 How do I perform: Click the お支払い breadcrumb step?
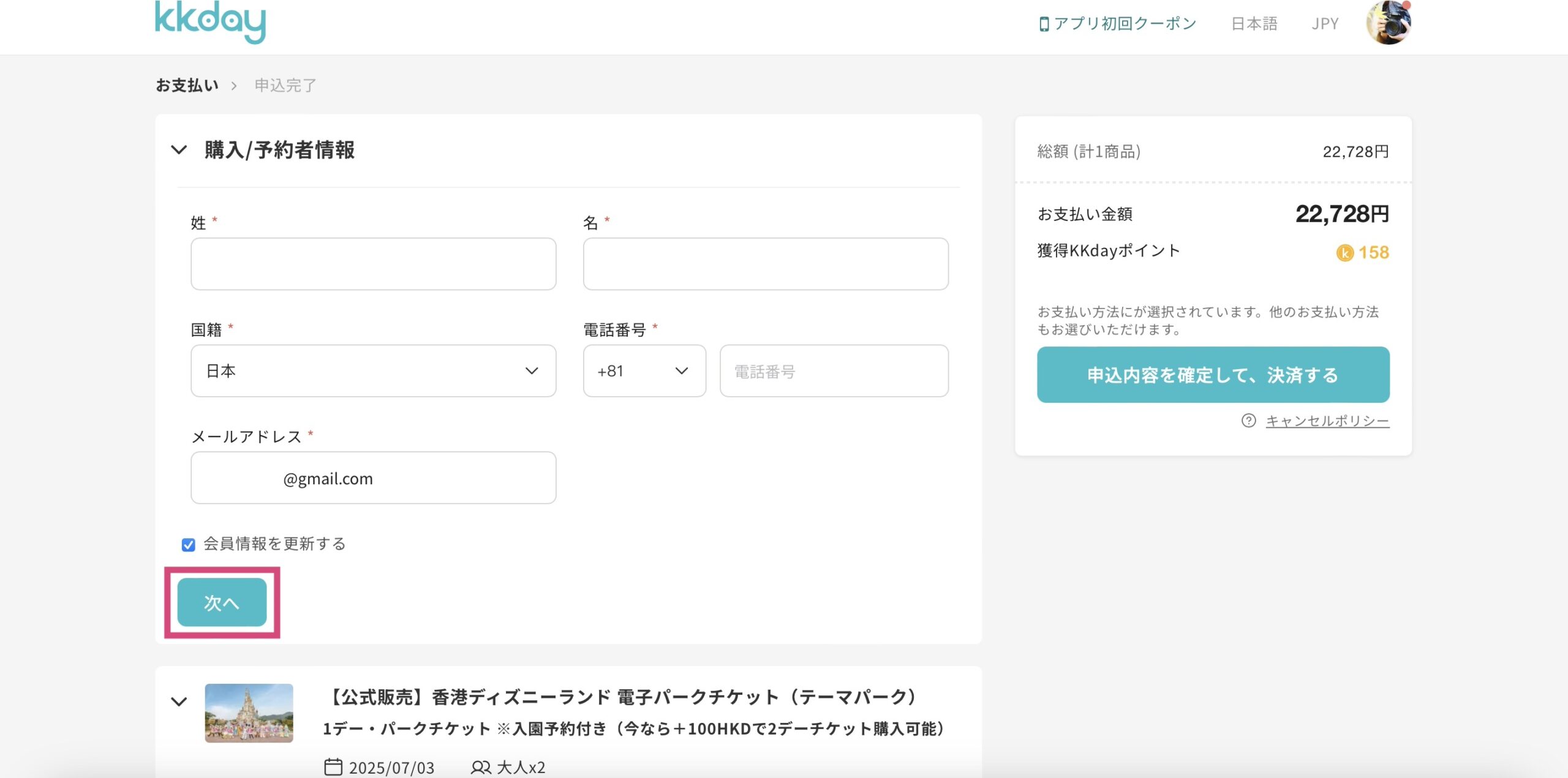pyautogui.click(x=187, y=85)
